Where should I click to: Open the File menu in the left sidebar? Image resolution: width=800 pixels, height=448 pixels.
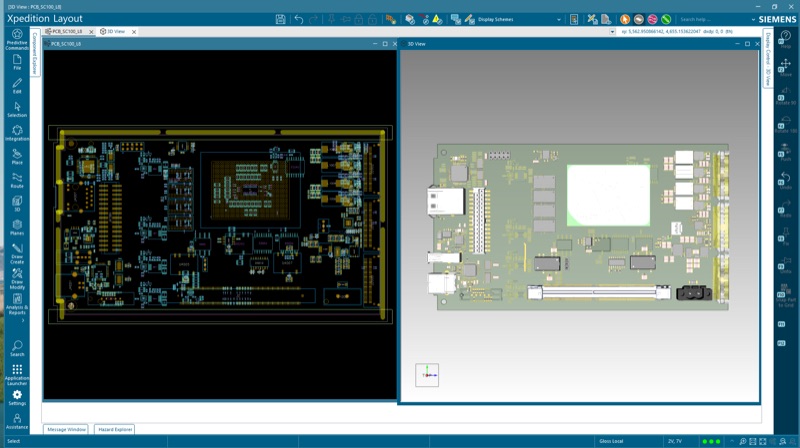pyautogui.click(x=17, y=62)
